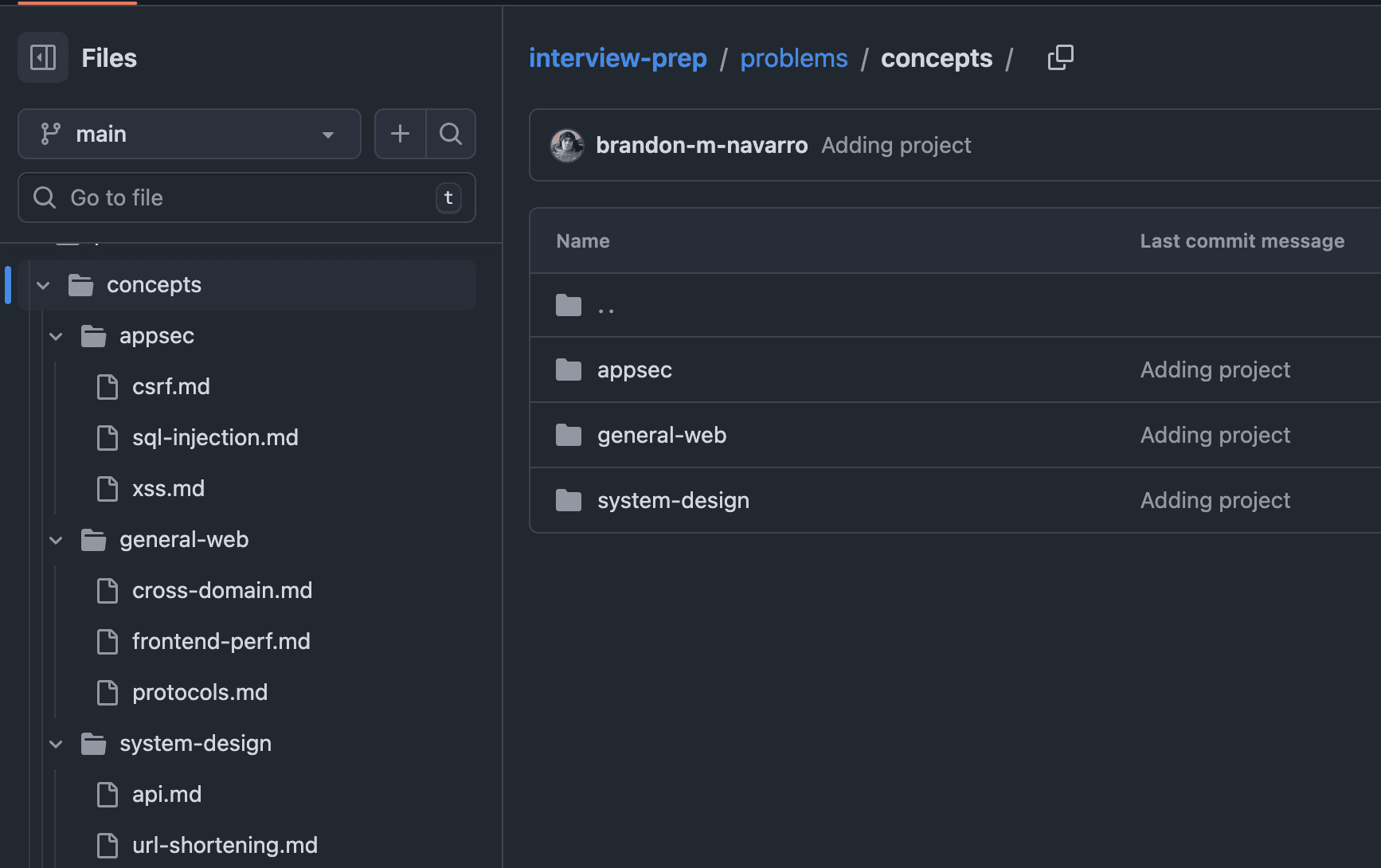Click brandon-m-navarro's avatar image
Viewport: 1381px width, 868px height.
pos(567,145)
